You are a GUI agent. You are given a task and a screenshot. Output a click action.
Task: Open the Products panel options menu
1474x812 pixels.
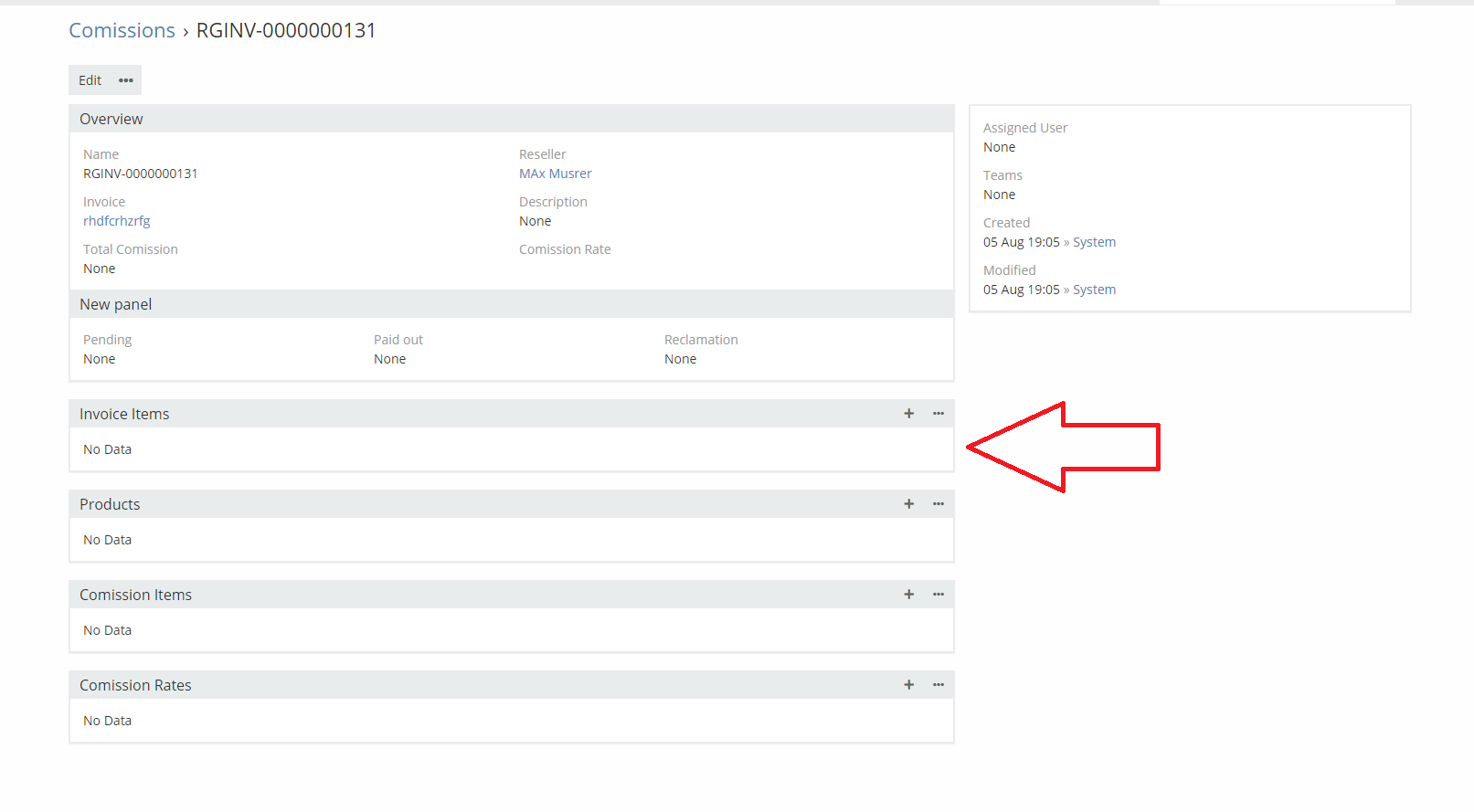pos(938,504)
